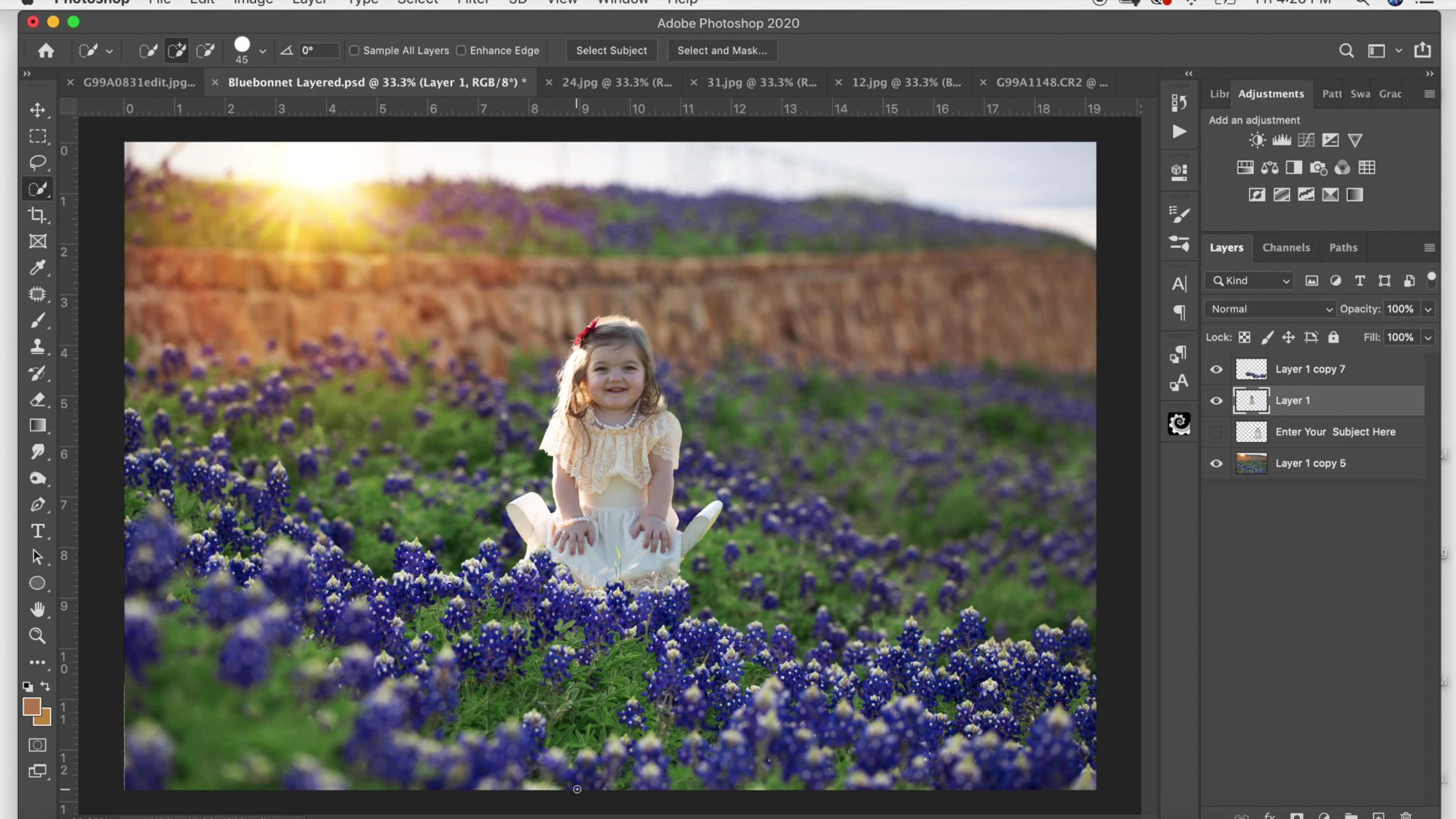Close the Bluebonnet Layered.psd tab
Image resolution: width=1456 pixels, height=819 pixels.
215,82
